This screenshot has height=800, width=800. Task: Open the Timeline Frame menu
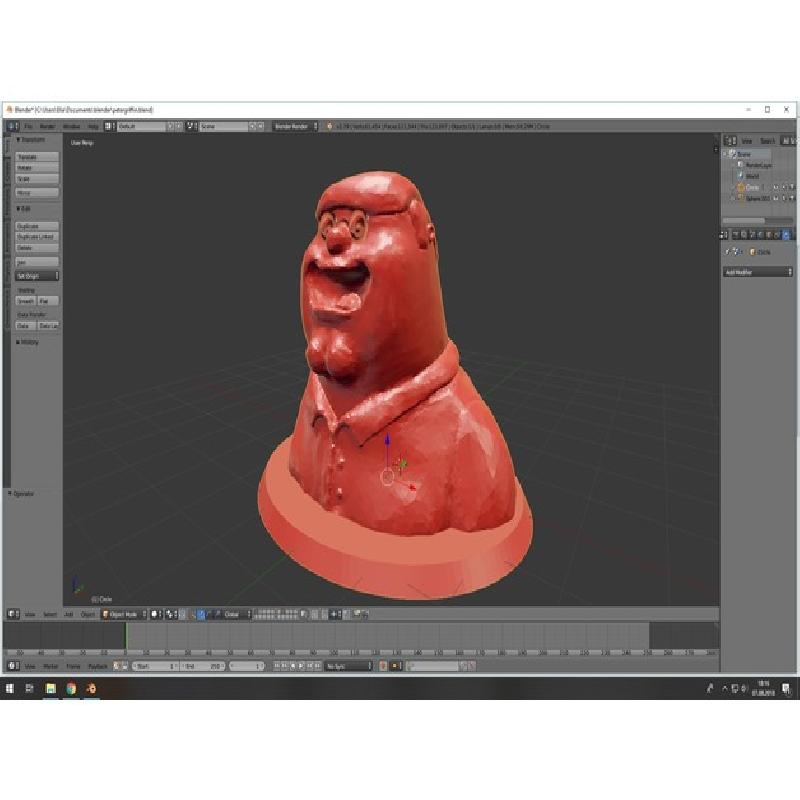[x=73, y=666]
